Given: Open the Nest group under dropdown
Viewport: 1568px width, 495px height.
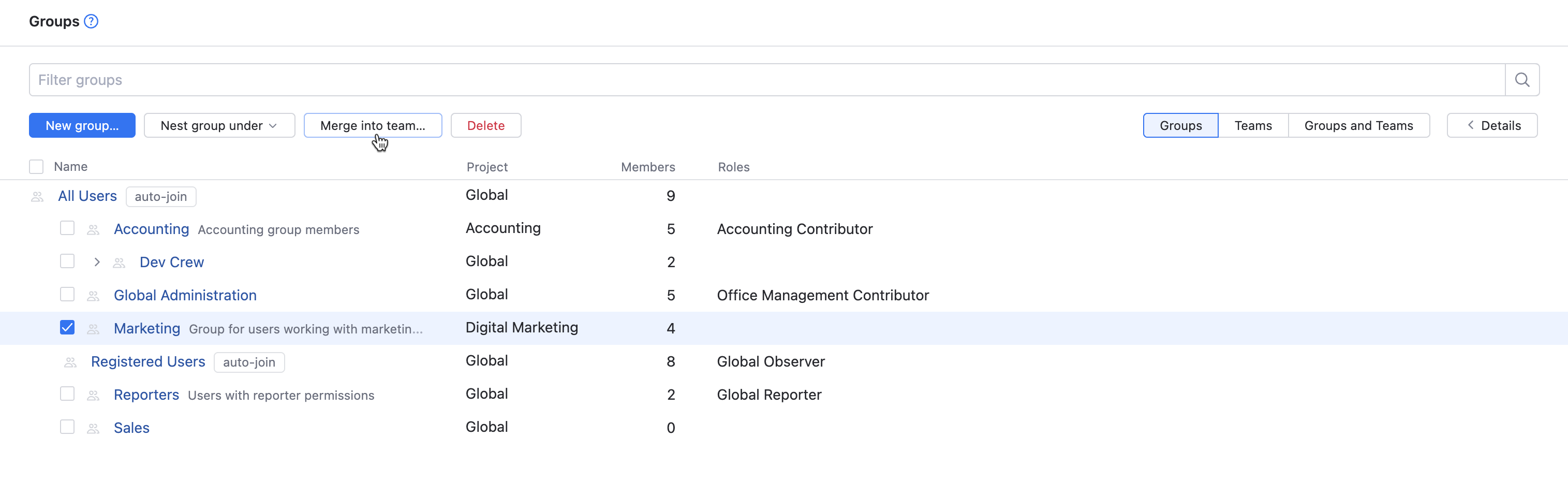Looking at the screenshot, I should point(219,125).
